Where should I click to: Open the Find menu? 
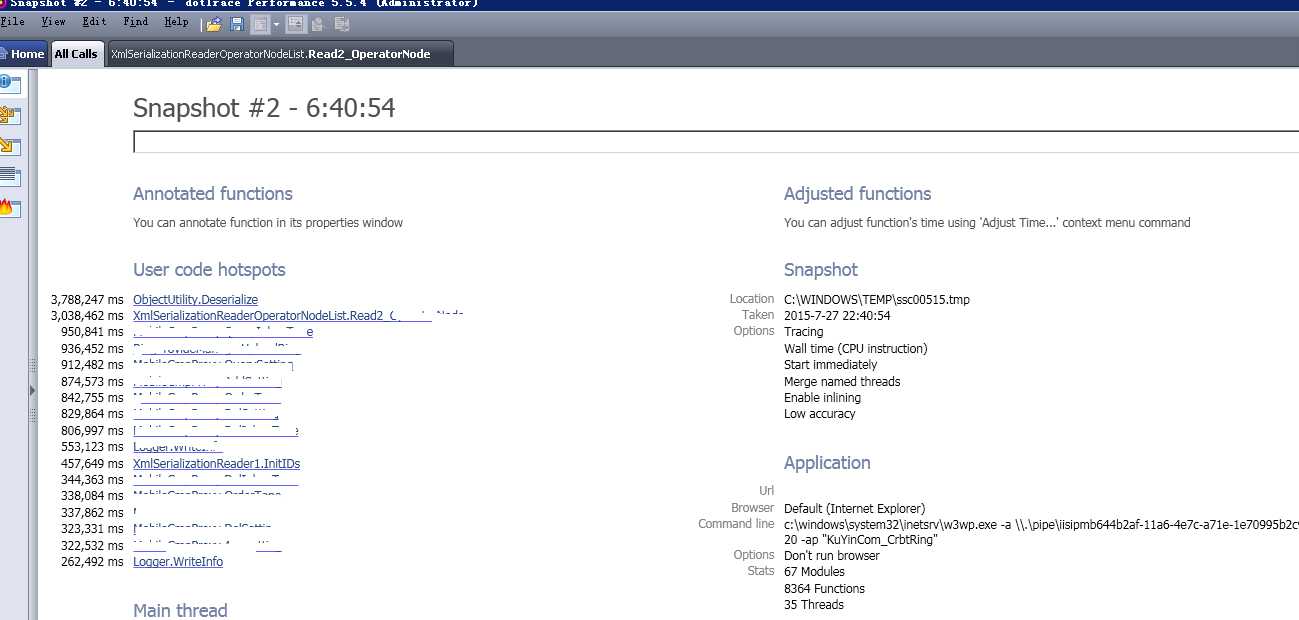136,22
